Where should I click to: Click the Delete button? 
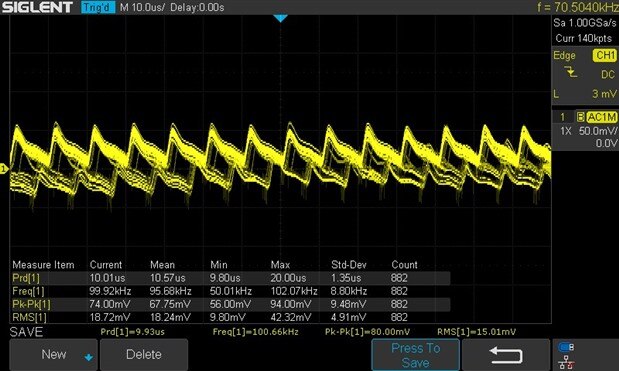(144, 355)
